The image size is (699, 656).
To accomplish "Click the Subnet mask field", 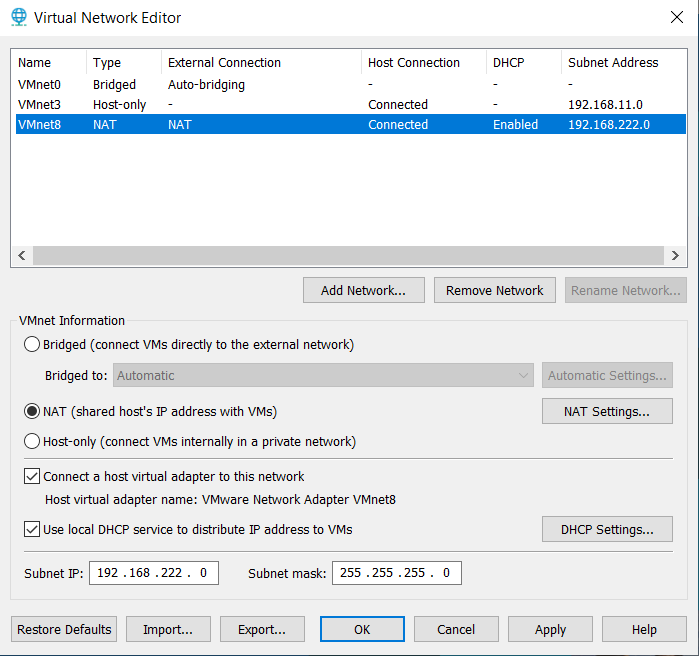I will click(397, 573).
